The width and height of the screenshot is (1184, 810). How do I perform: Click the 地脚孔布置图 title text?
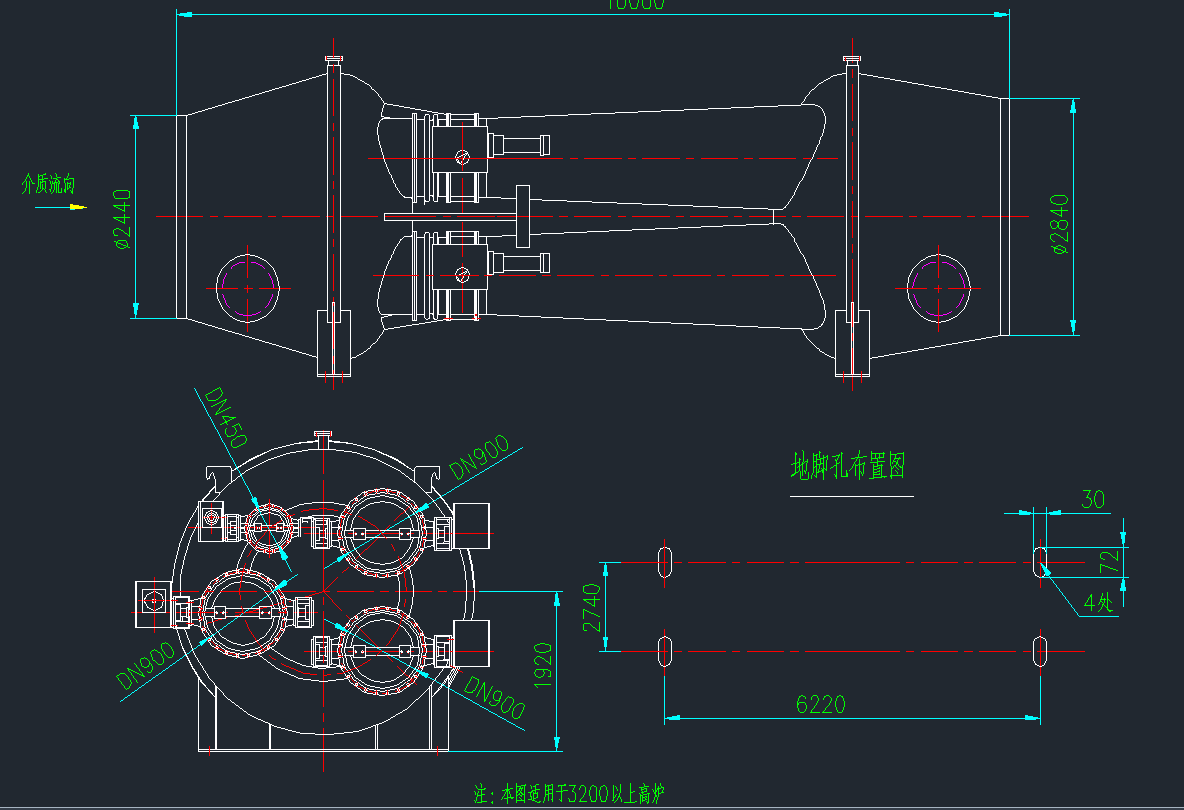848,465
